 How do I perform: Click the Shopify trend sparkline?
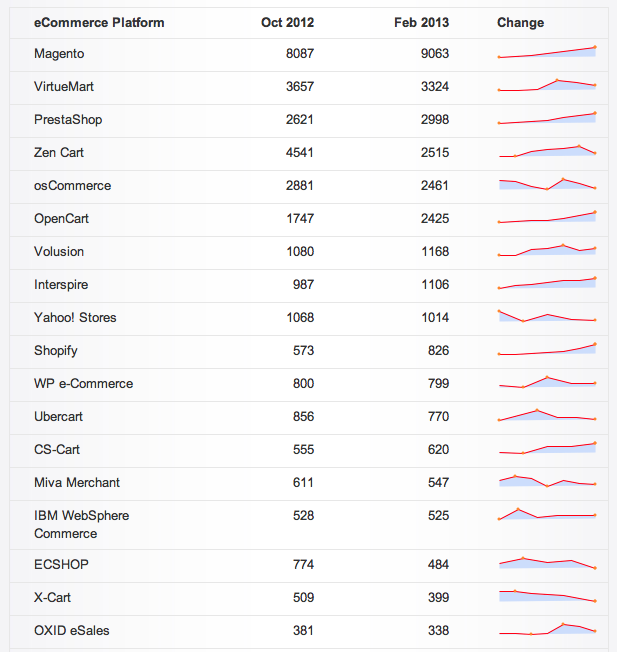(x=547, y=349)
